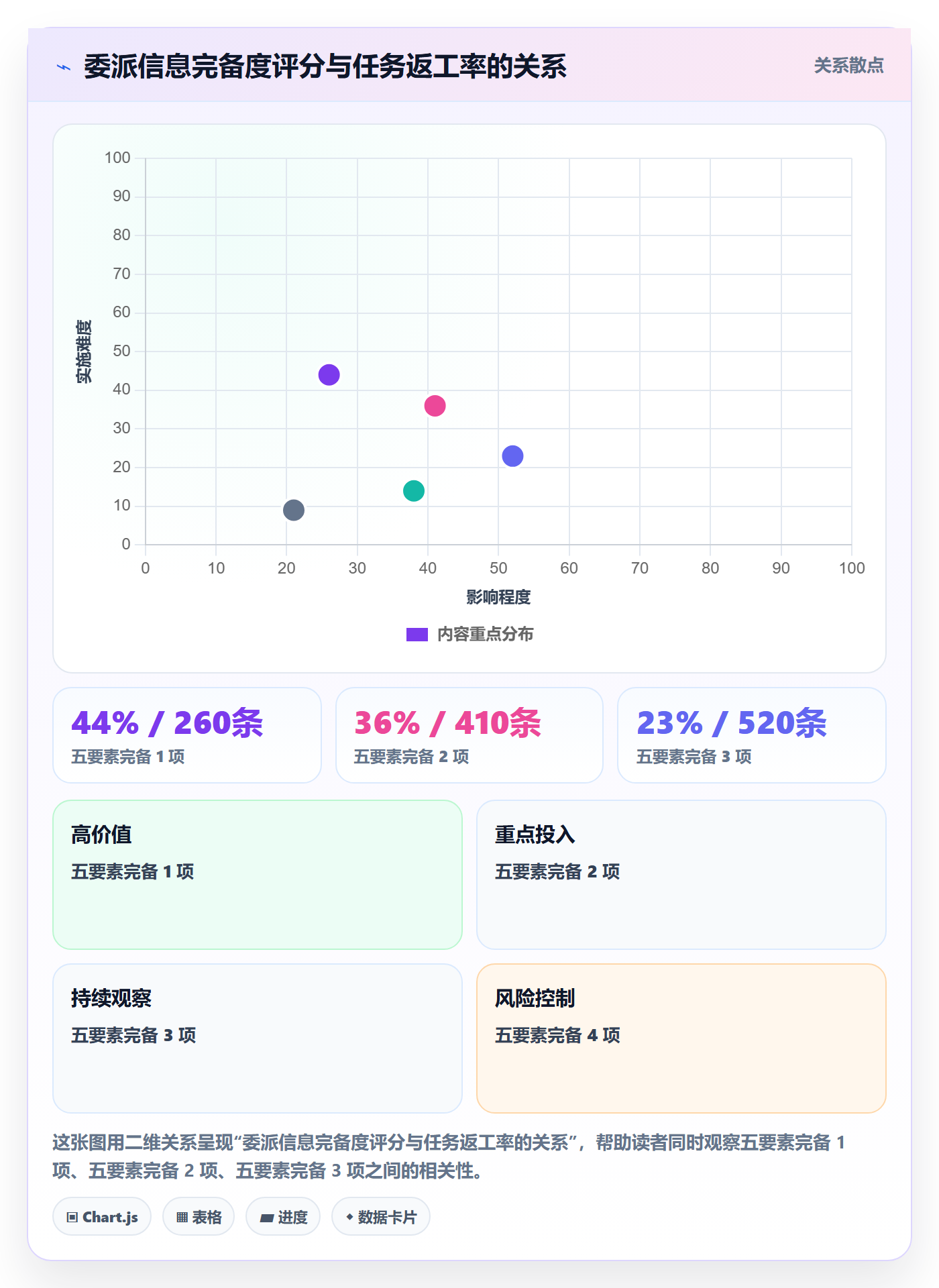The height and width of the screenshot is (1288, 939).
Task: Toggle the 内容重点分布 legend swatch
Action: [x=417, y=635]
